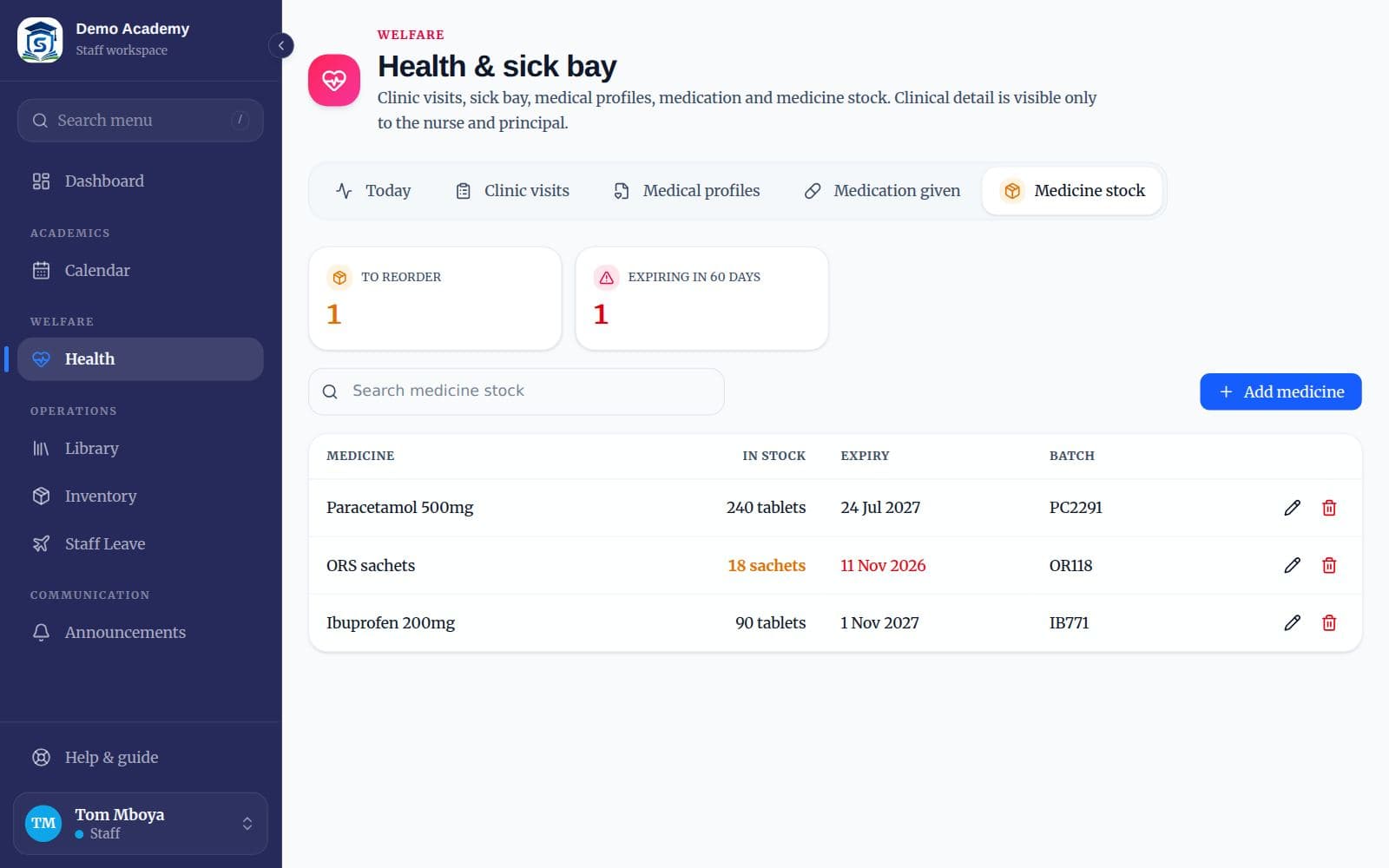1389x868 pixels.
Task: Delete the Paracetamol 500mg entry
Action: click(x=1329, y=508)
